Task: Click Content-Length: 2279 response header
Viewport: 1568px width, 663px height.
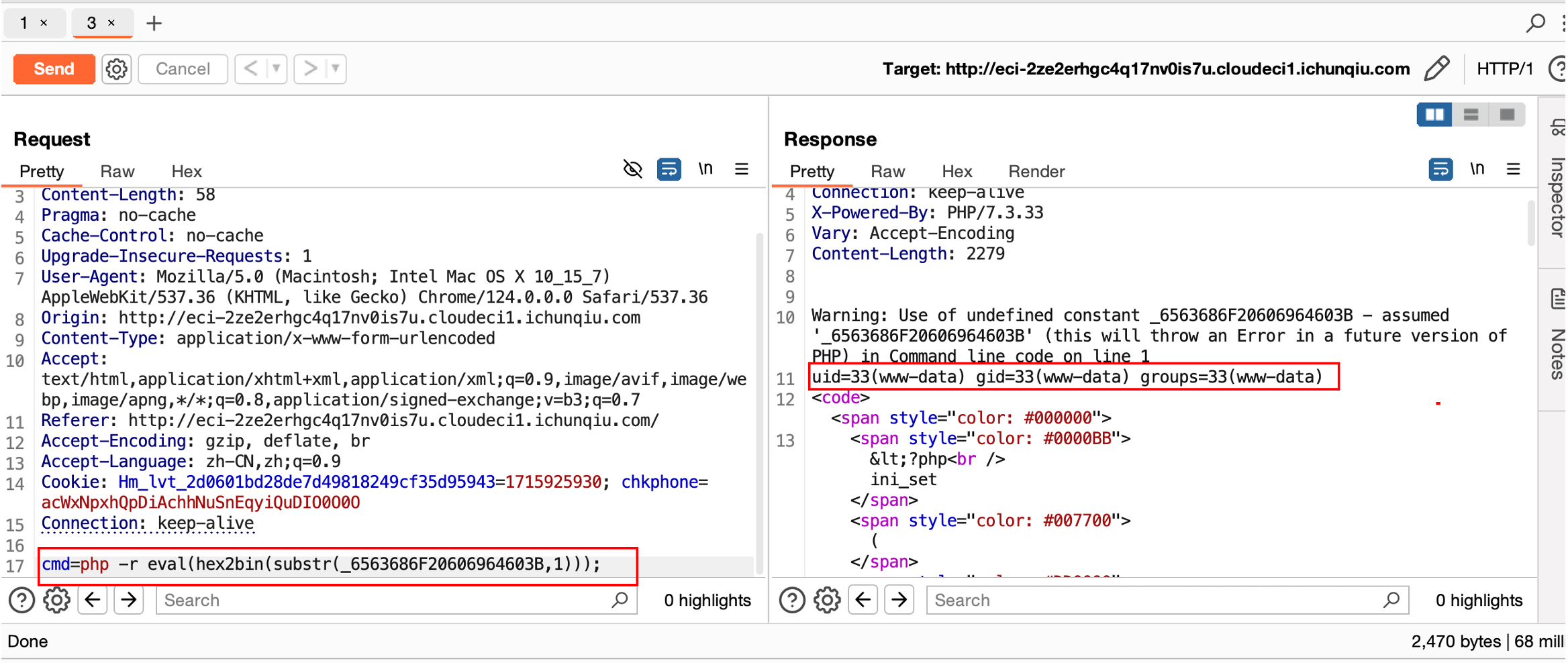Action: pos(908,254)
